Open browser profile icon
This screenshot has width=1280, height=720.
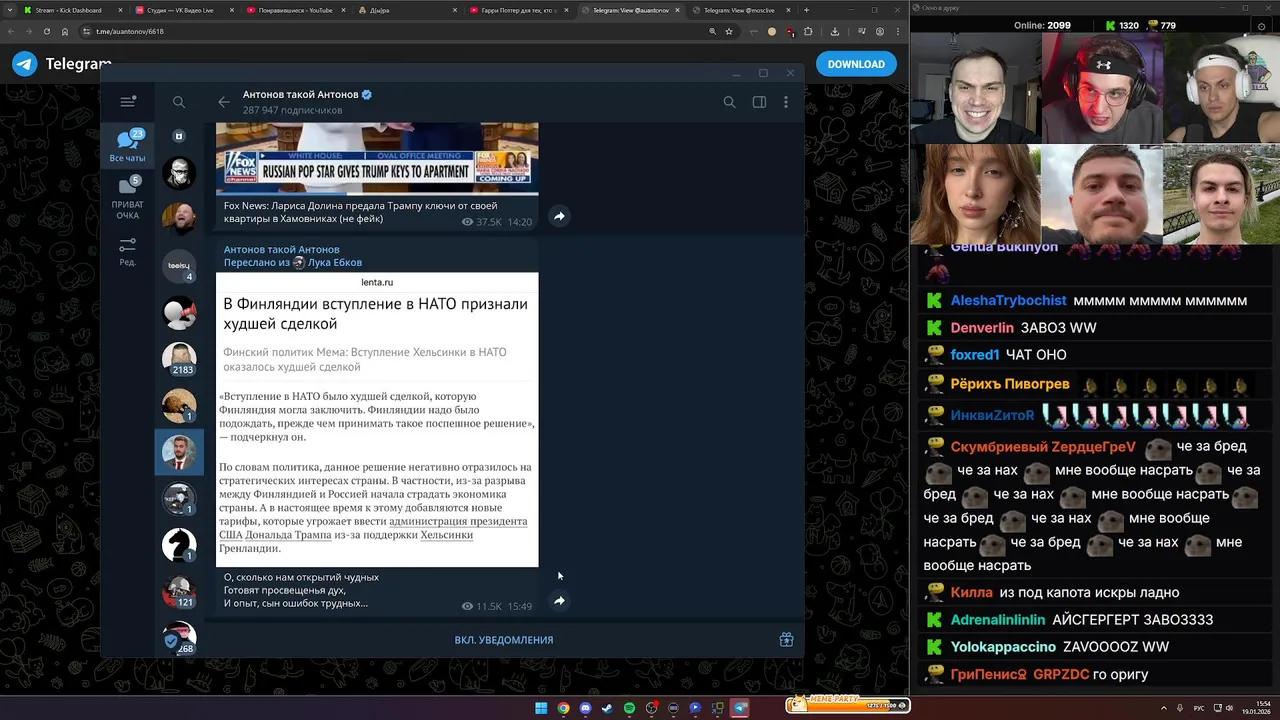880,31
